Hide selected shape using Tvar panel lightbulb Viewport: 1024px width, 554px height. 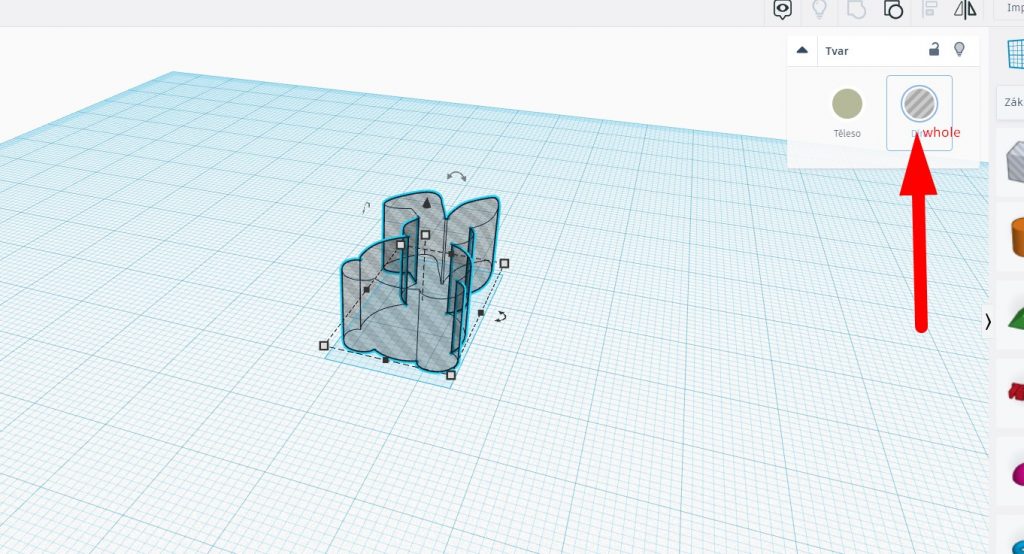[960, 49]
